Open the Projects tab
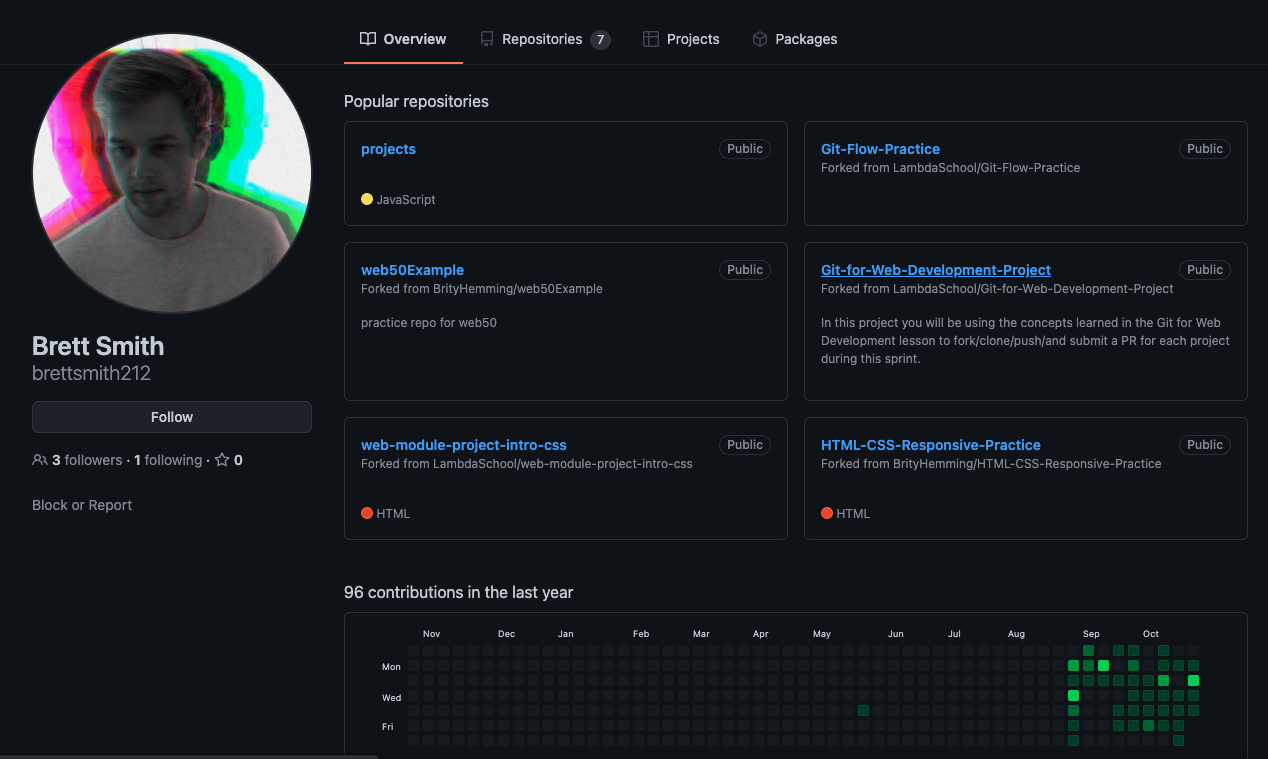 [x=692, y=39]
